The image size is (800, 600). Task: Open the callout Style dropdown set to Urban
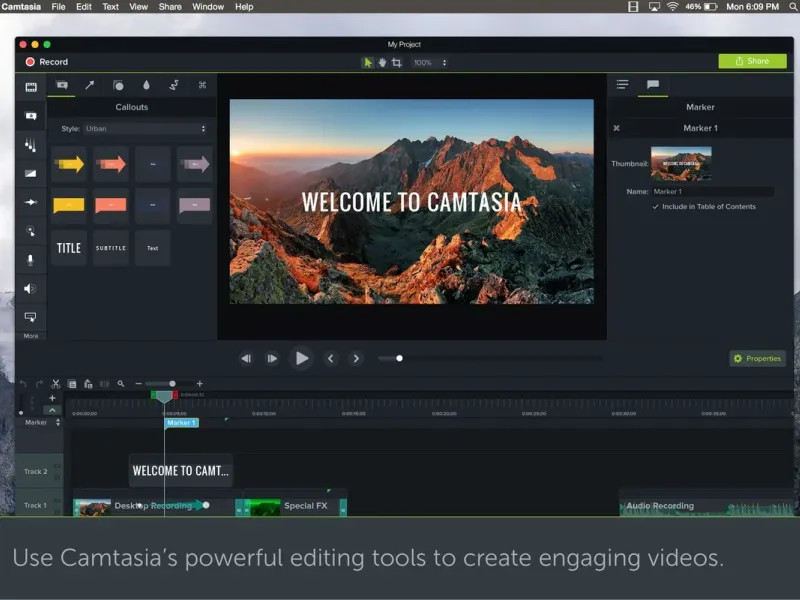pos(145,129)
